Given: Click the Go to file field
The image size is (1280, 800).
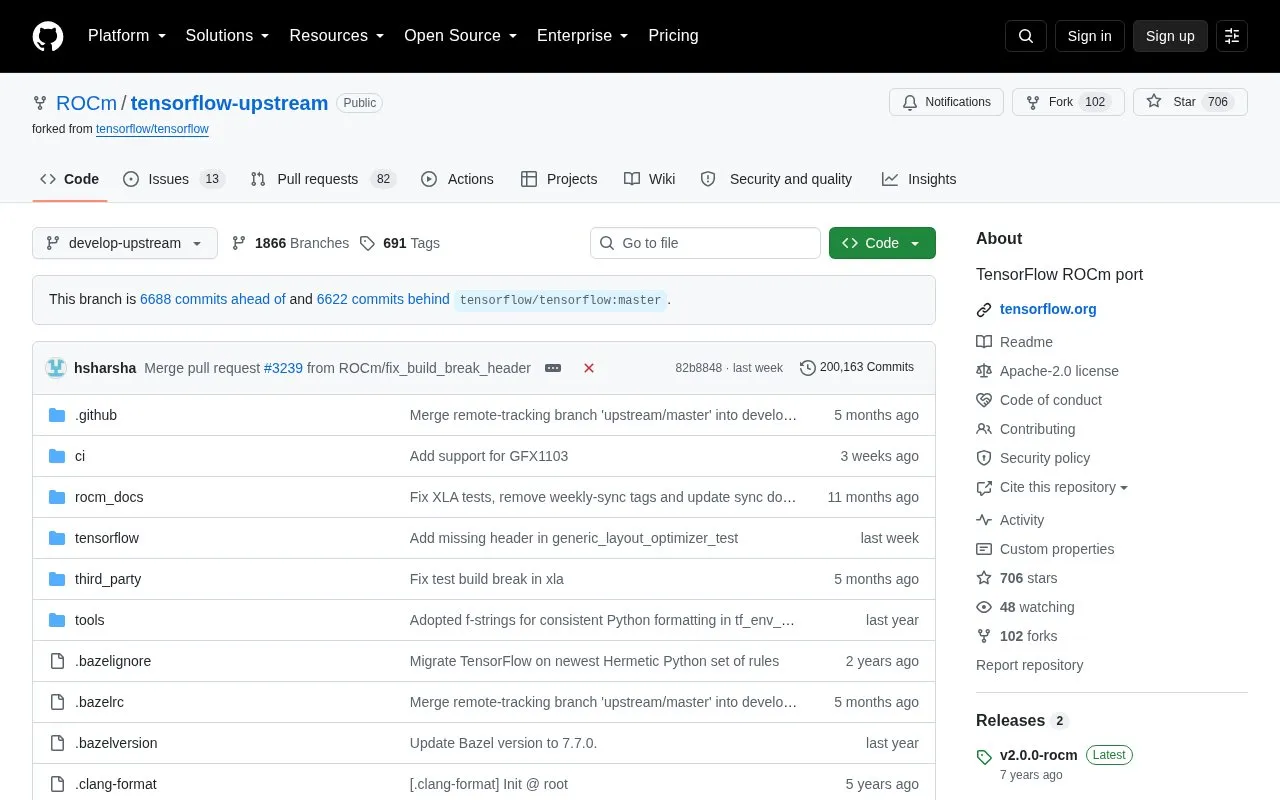Looking at the screenshot, I should point(705,243).
